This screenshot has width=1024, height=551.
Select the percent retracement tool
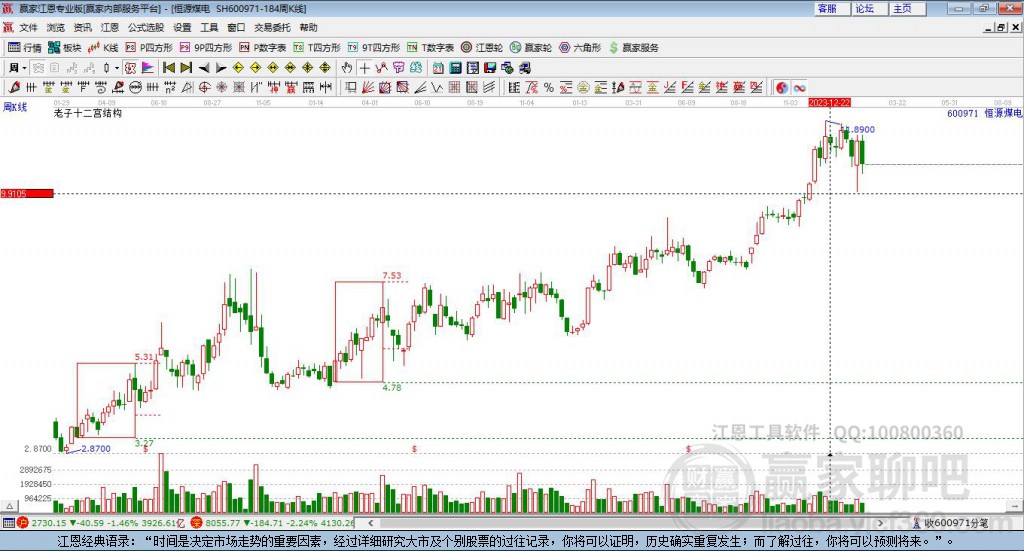coord(549,87)
